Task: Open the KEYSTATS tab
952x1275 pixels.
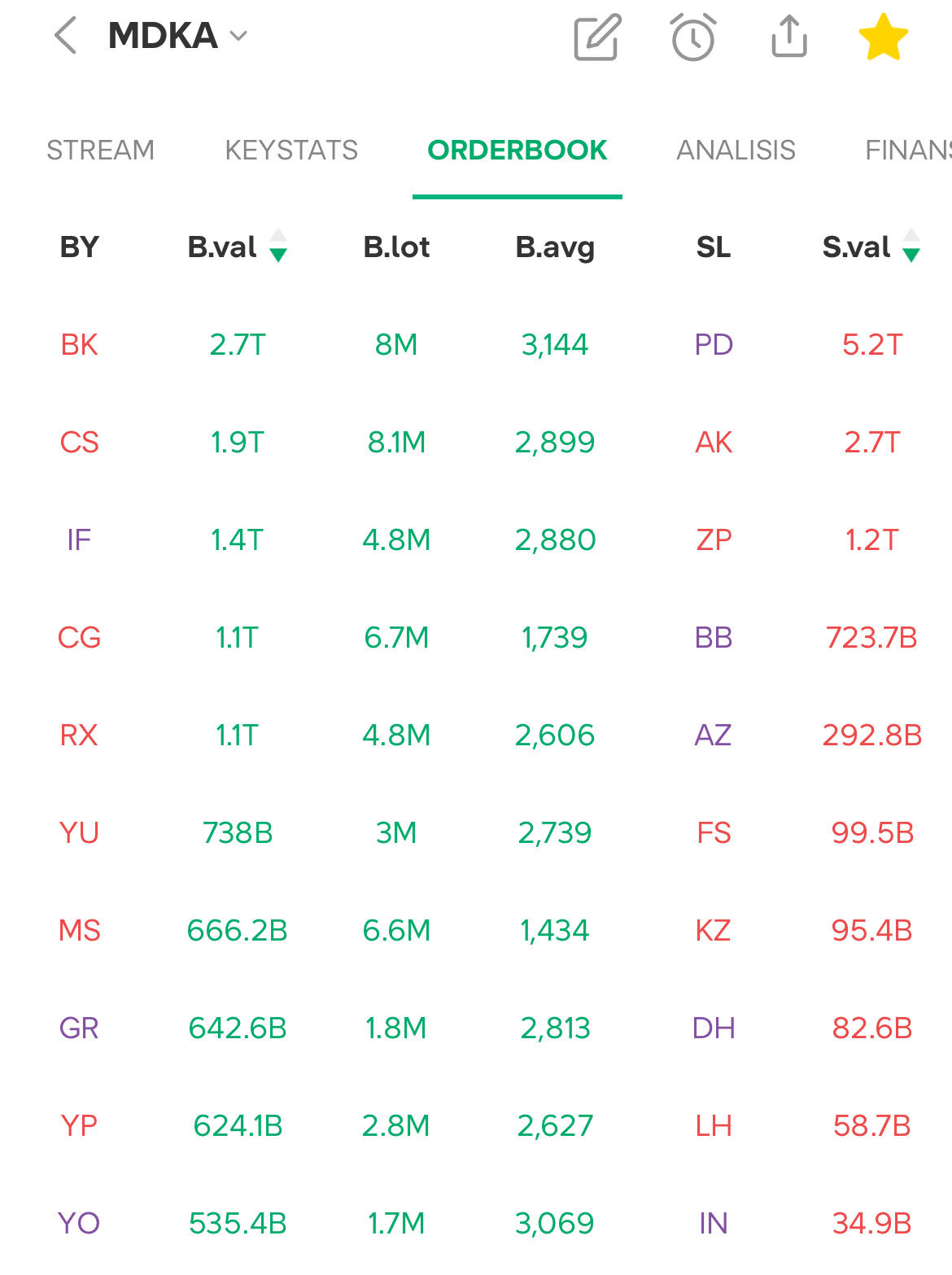Action: pos(291,150)
